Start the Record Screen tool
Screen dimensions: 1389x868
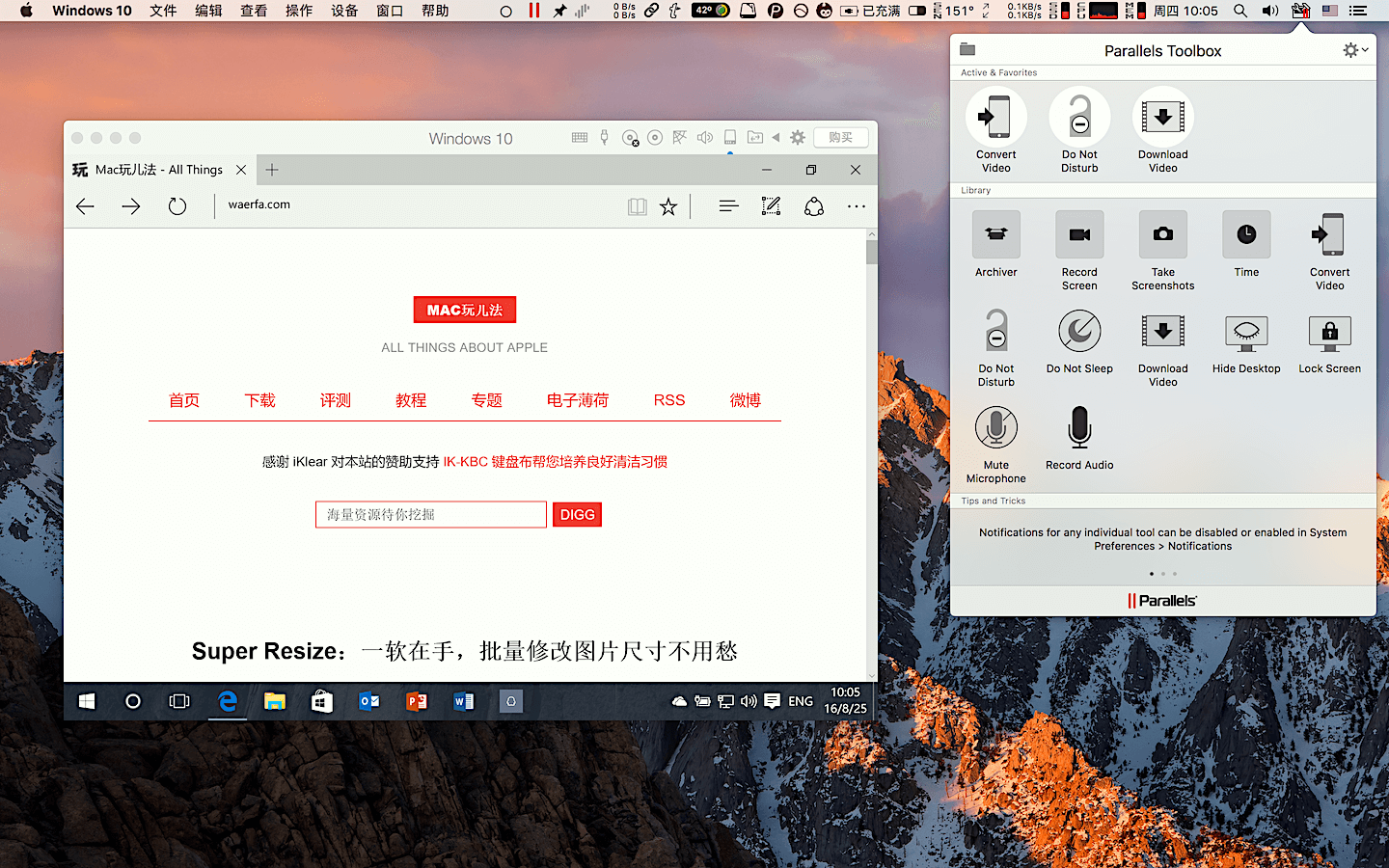pyautogui.click(x=1079, y=250)
